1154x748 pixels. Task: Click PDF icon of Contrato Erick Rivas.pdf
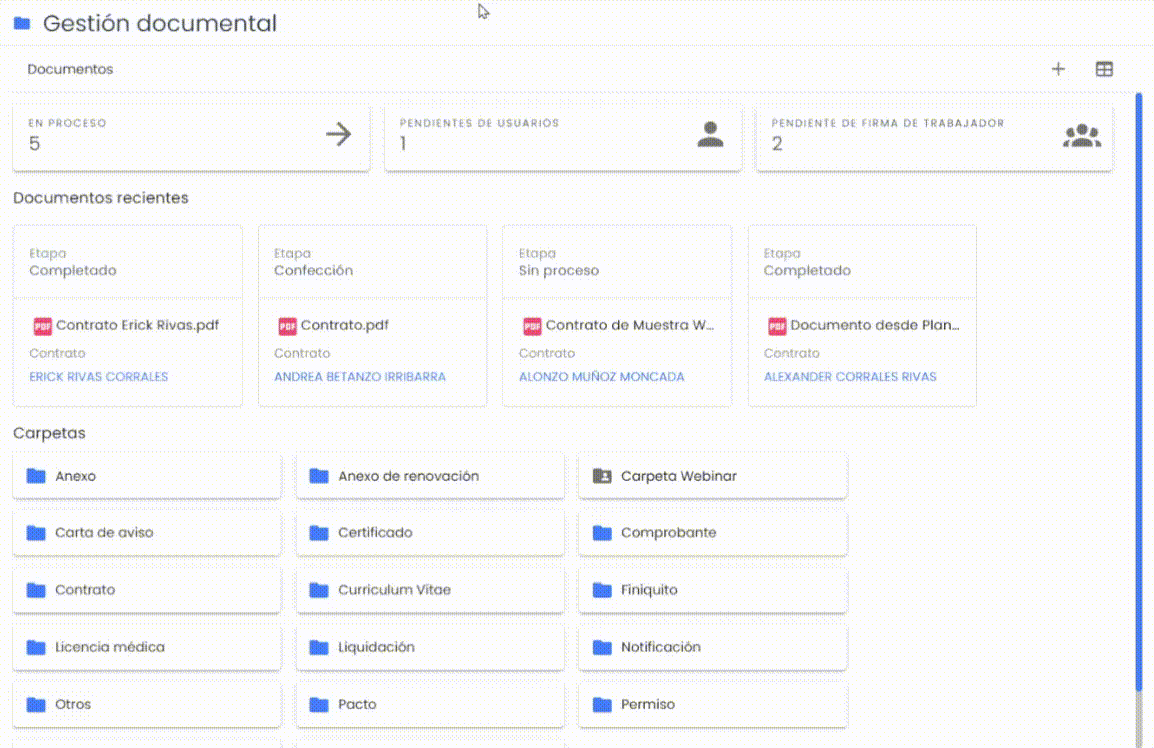[x=42, y=325]
